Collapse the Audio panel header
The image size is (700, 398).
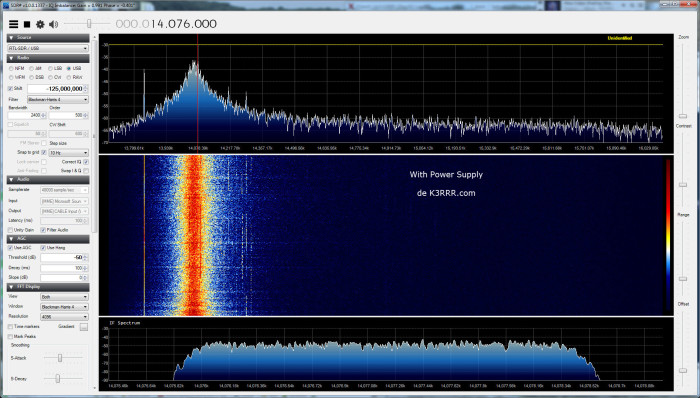[48, 179]
